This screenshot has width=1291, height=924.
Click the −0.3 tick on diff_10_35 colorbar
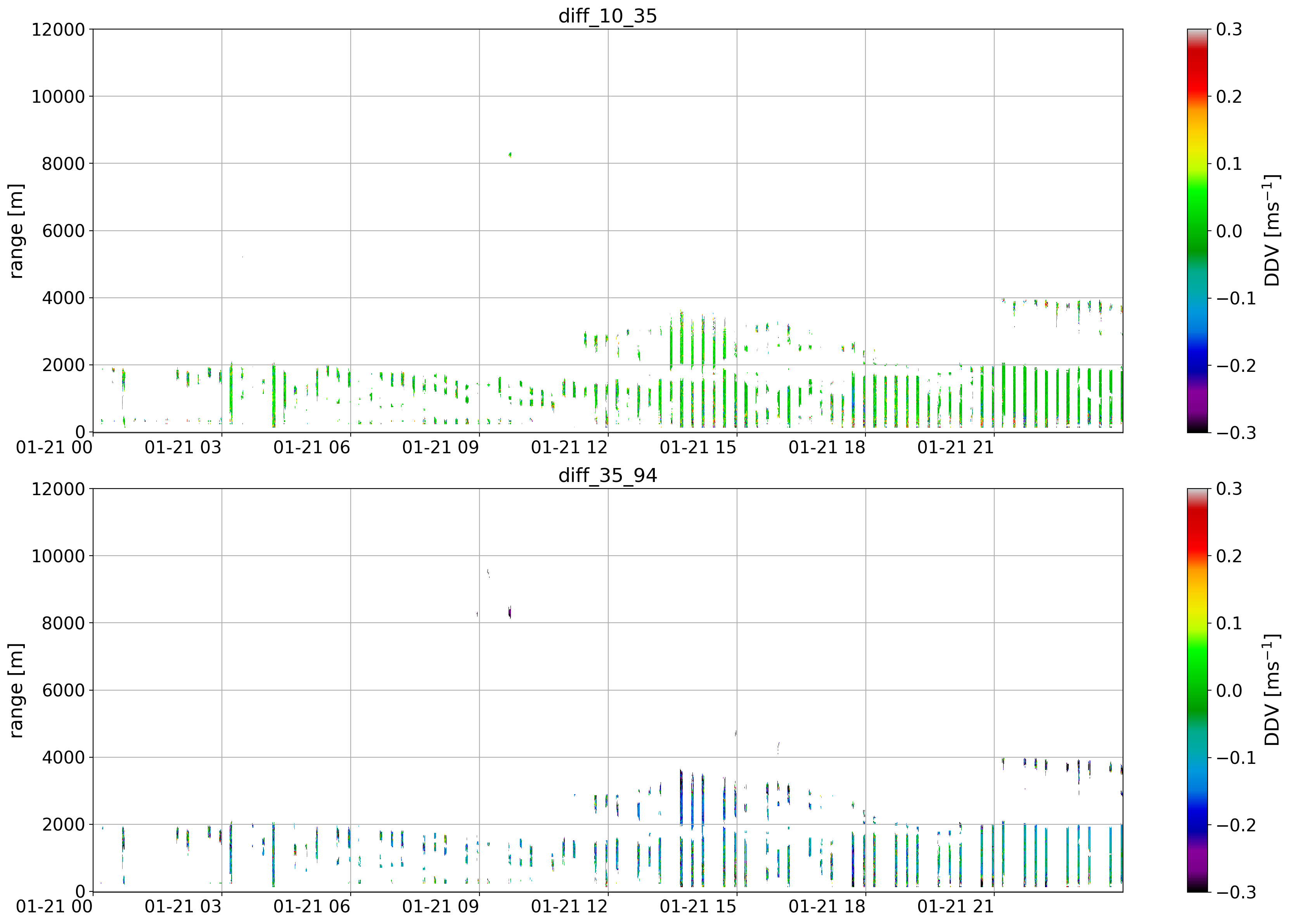[x=1236, y=433]
